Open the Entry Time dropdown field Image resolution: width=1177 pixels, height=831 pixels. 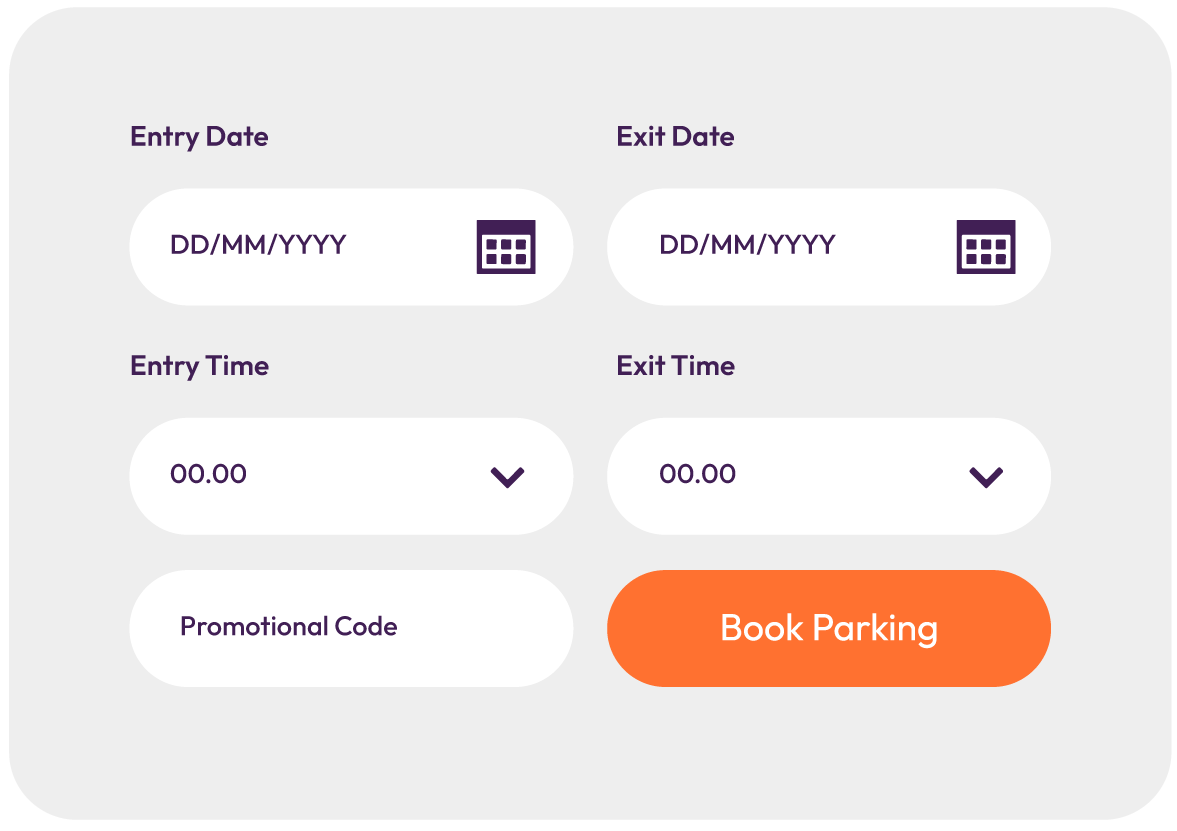click(x=351, y=477)
